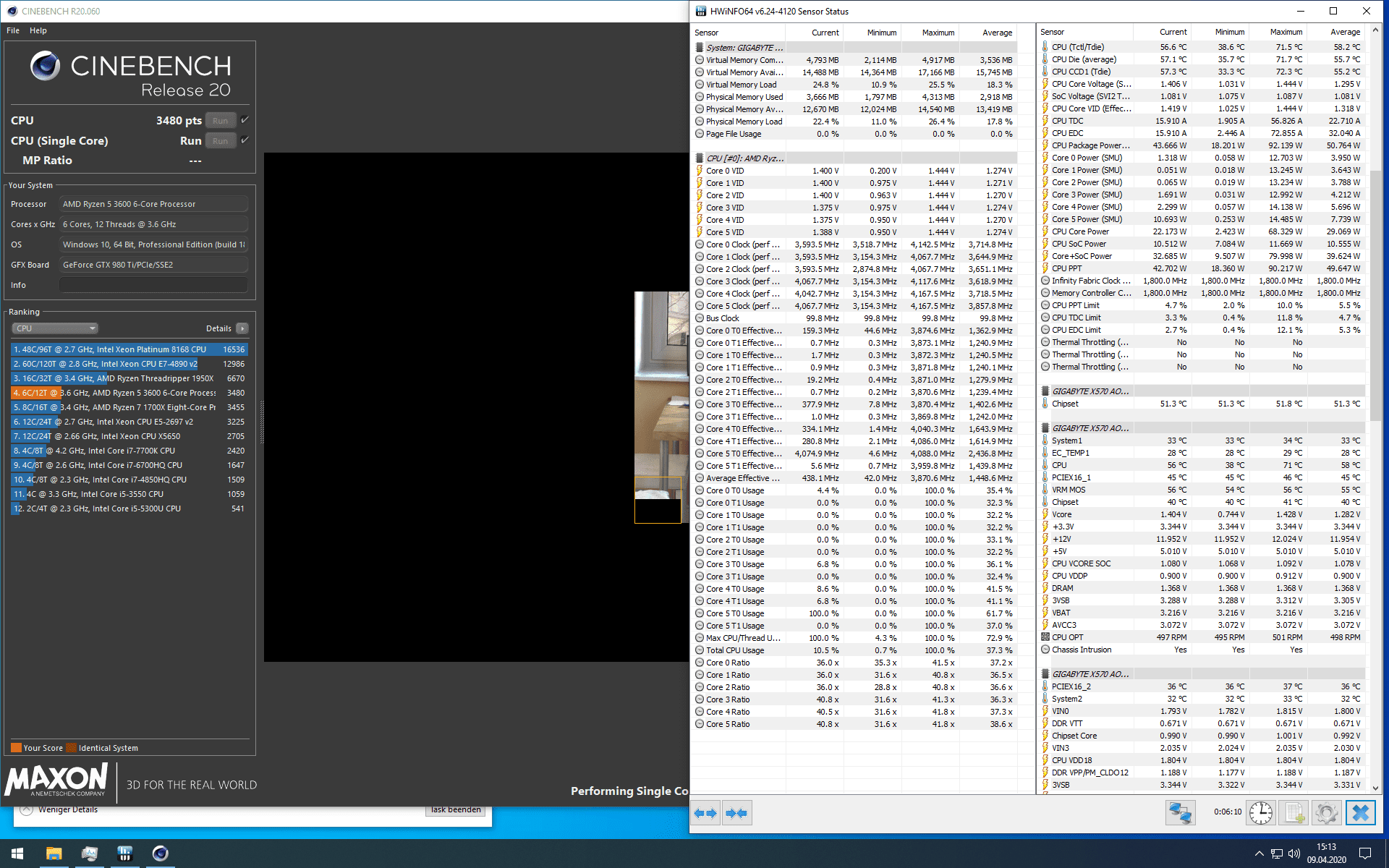The height and width of the screenshot is (868, 1389).
Task: Click the render preview thumbnail in Cinebench viewport
Action: pos(661,407)
